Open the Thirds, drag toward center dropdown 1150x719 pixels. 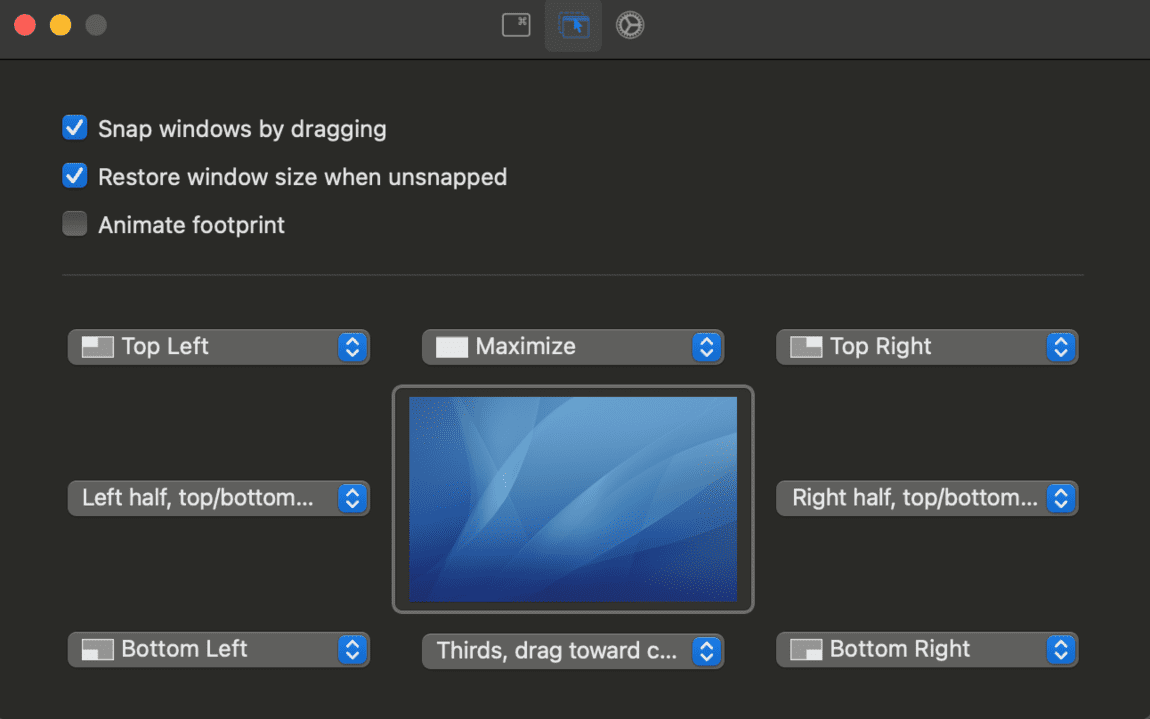click(573, 651)
